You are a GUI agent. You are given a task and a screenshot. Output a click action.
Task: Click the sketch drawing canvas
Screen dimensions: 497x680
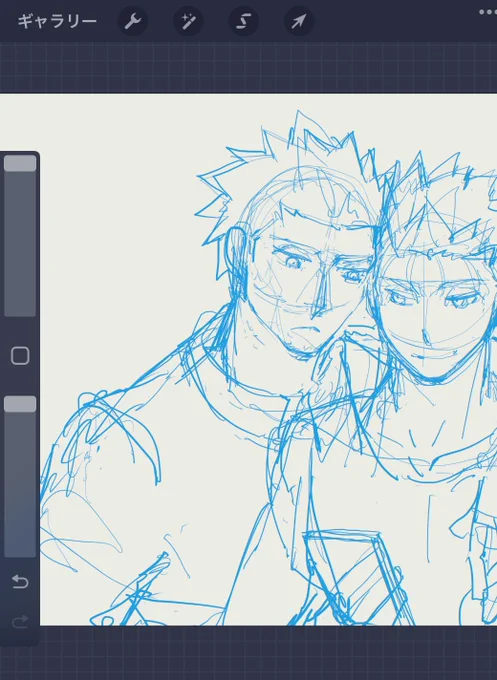pyautogui.click(x=268, y=360)
